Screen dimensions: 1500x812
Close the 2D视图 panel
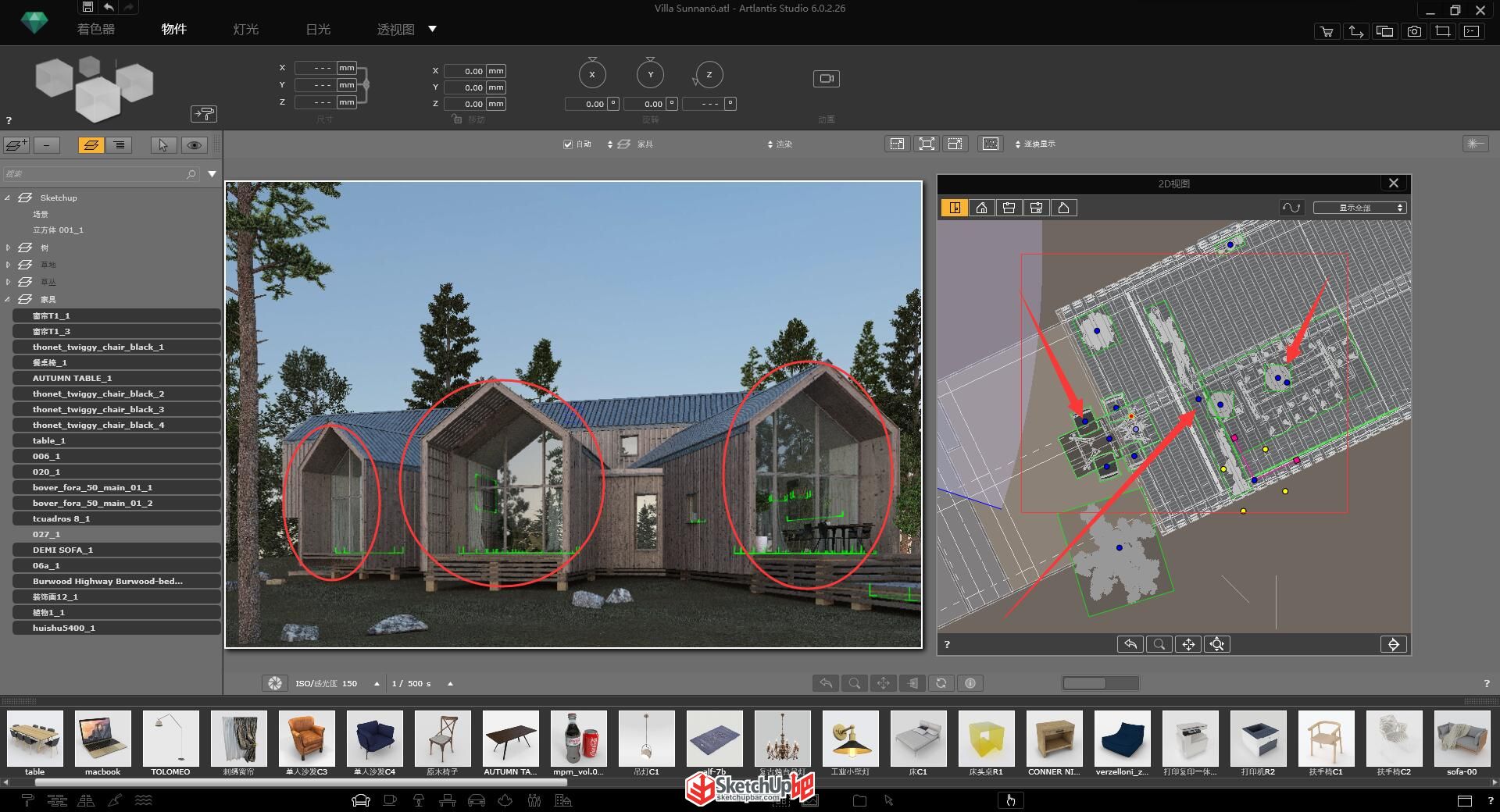[1394, 183]
